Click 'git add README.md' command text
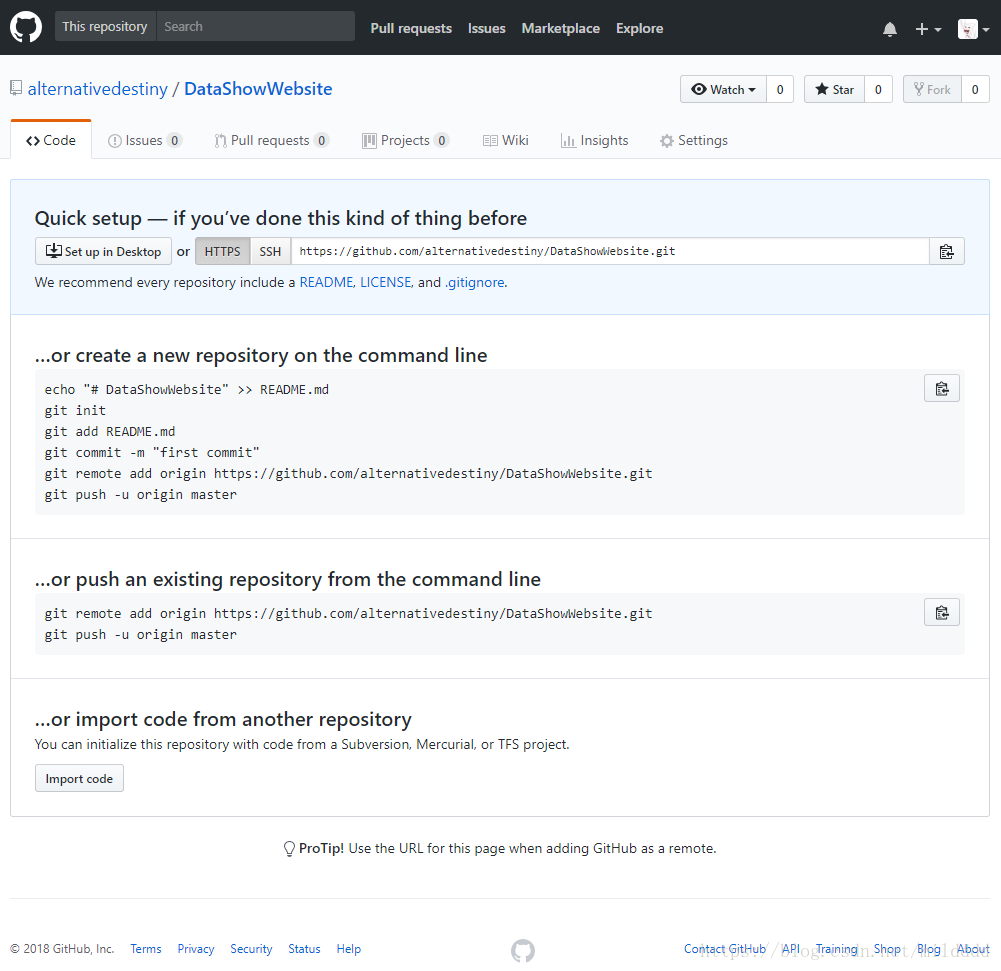This screenshot has height=971, width=1001. tap(110, 432)
